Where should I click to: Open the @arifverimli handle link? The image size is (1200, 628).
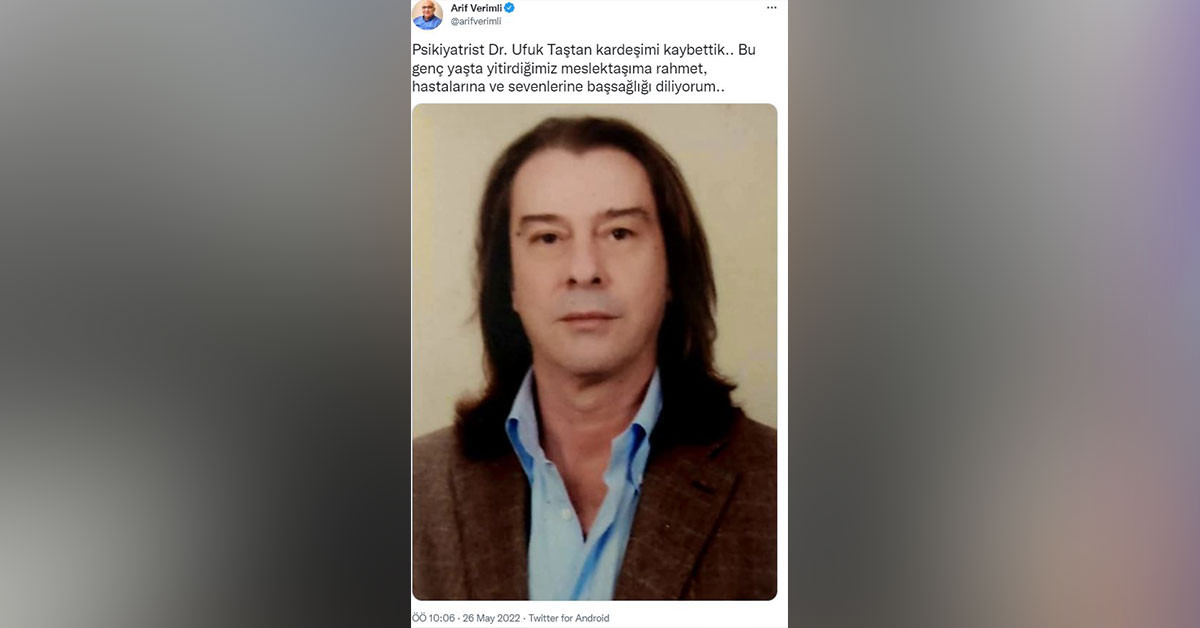(476, 21)
